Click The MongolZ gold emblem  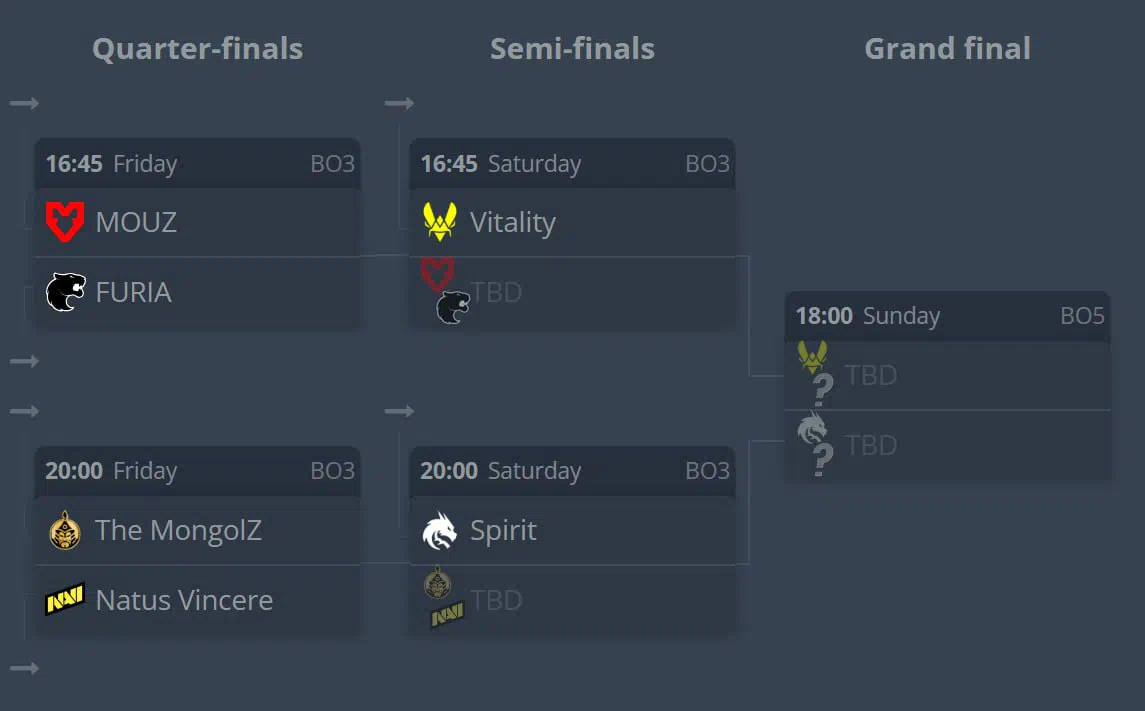(65, 530)
